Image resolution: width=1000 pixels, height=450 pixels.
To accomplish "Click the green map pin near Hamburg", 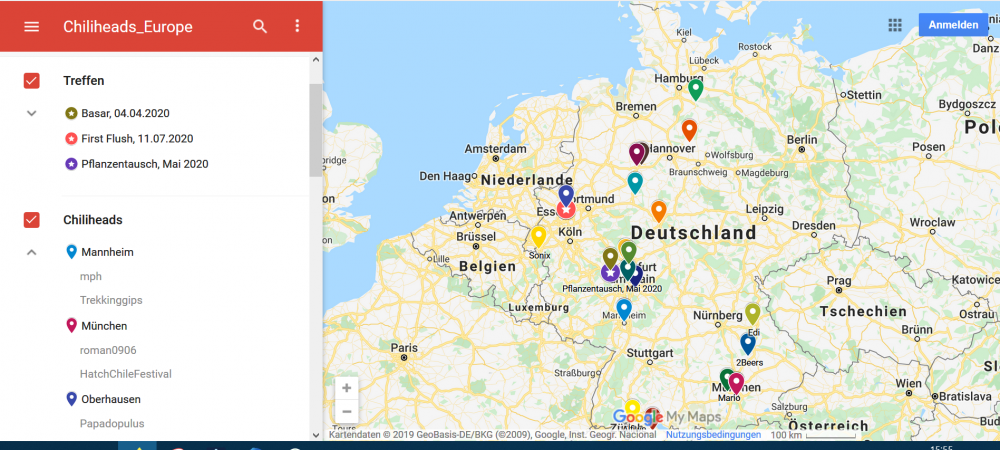I will click(696, 89).
